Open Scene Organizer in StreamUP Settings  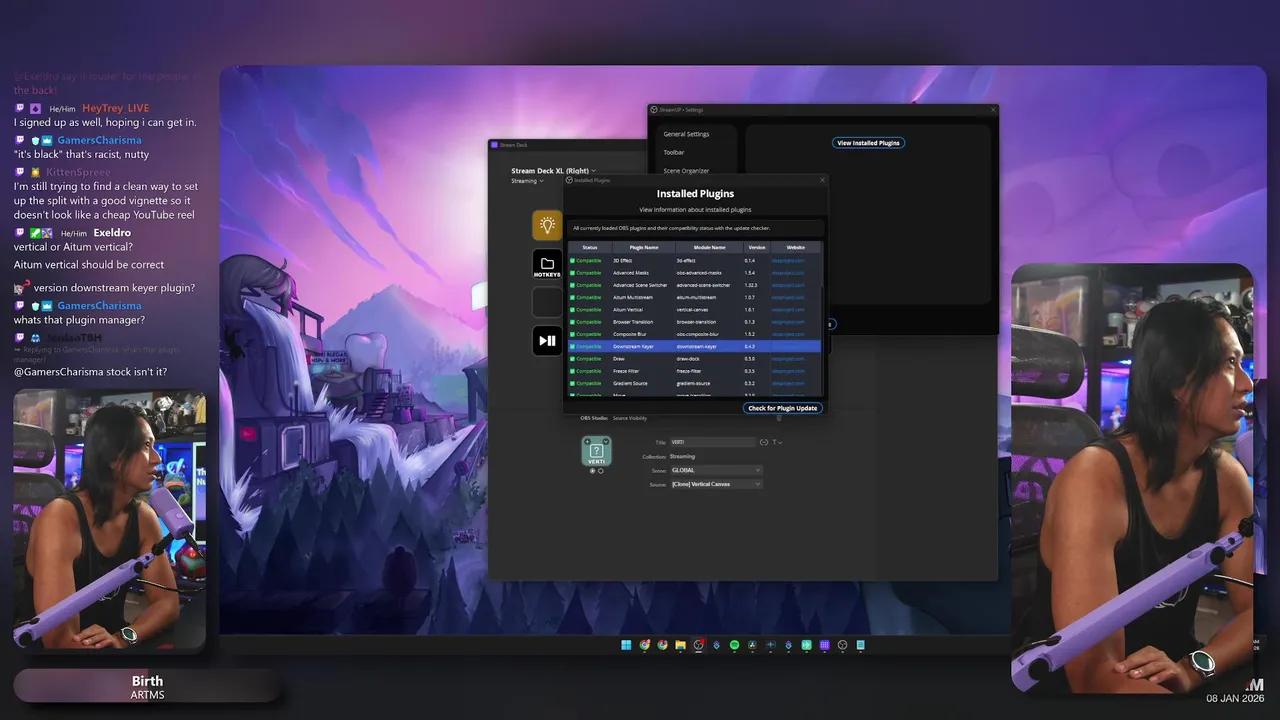click(686, 171)
